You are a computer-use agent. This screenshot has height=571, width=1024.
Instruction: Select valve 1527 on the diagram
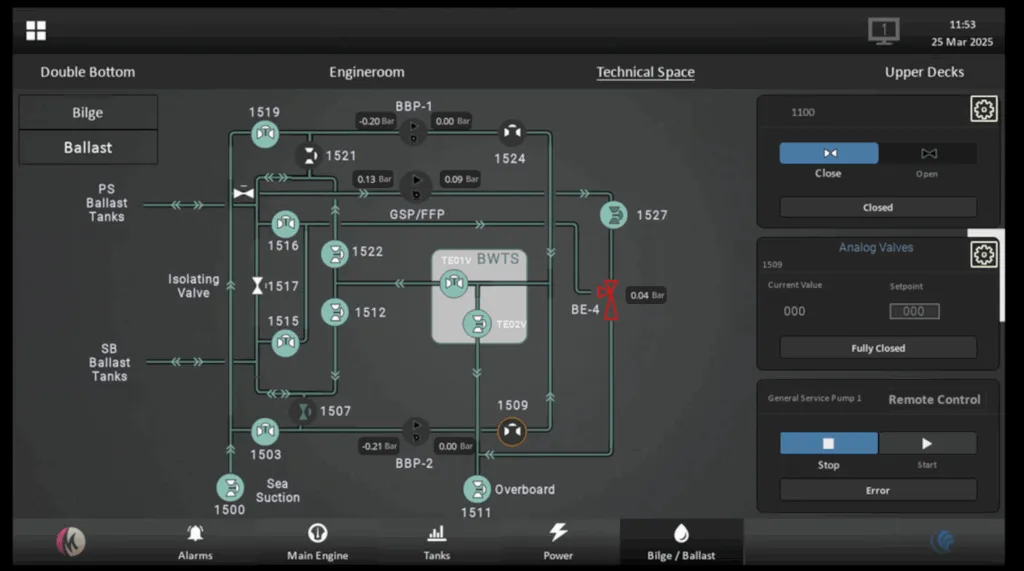pyautogui.click(x=614, y=215)
